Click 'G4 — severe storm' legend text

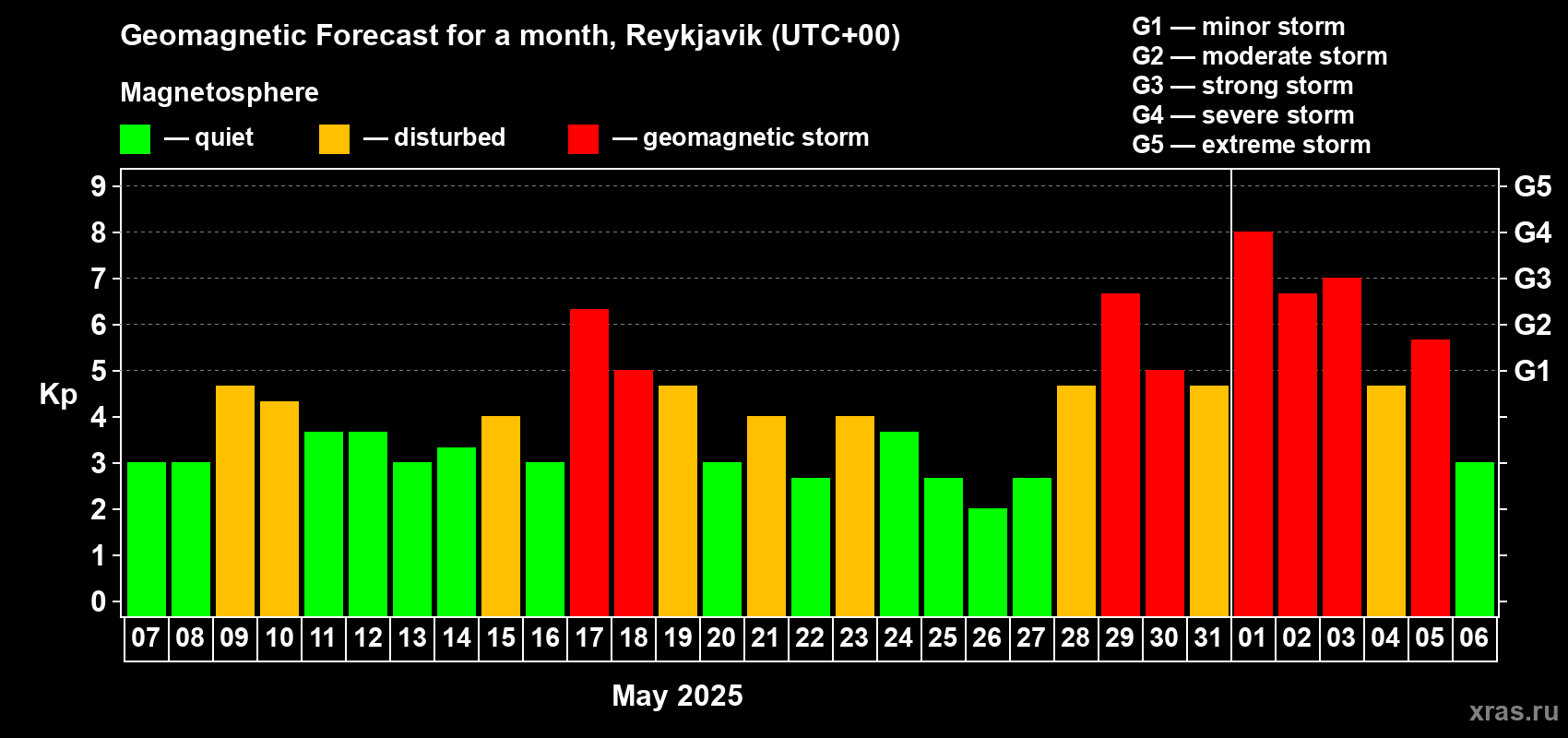(x=1243, y=115)
